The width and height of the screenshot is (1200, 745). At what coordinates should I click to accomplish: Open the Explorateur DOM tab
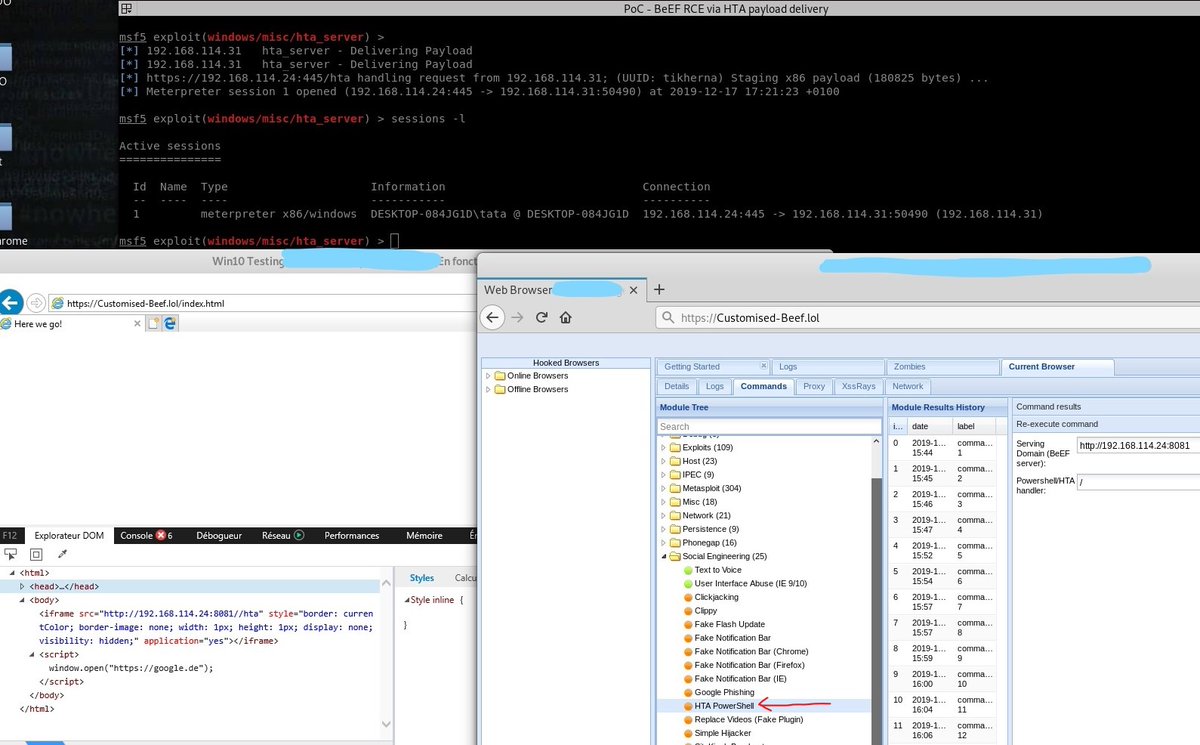(x=69, y=535)
